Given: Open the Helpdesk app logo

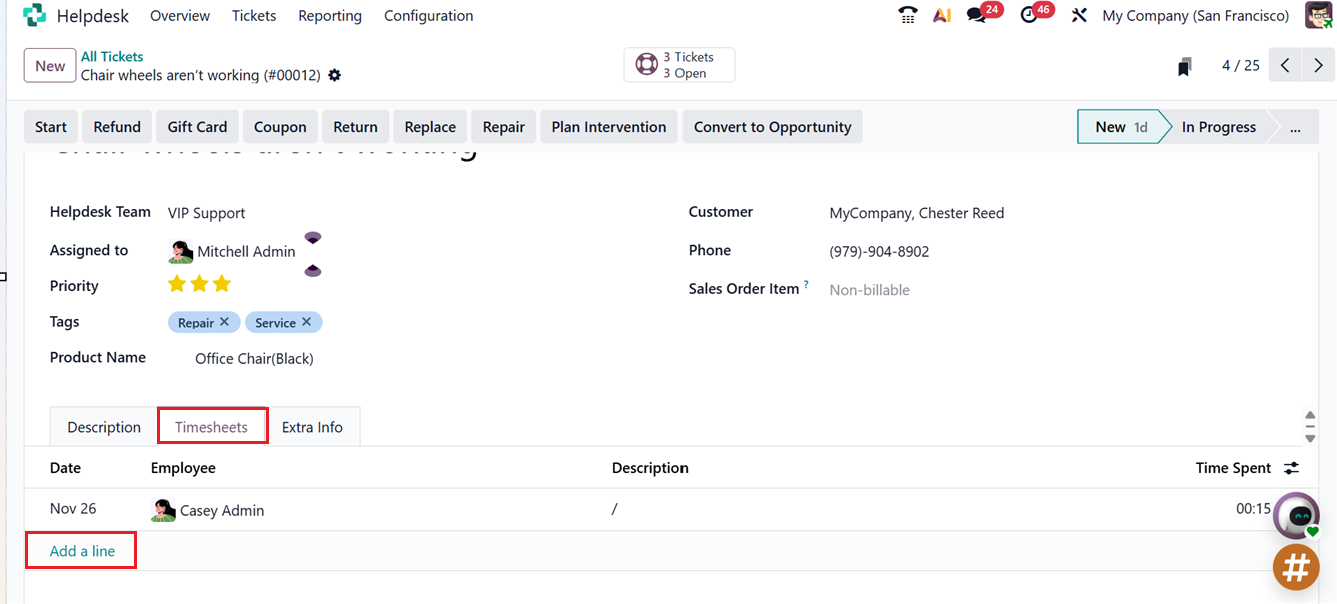Looking at the screenshot, I should point(34,15).
